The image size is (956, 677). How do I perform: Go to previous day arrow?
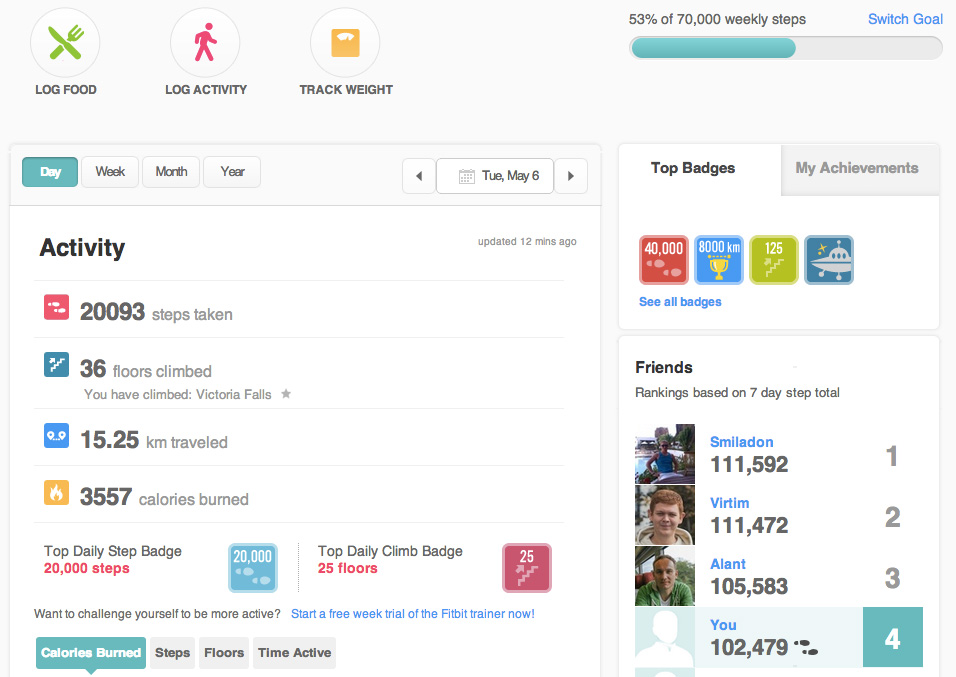[419, 176]
